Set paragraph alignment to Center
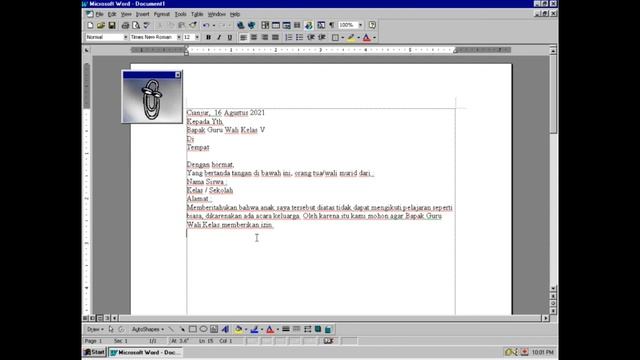Viewport: 640px width, 360px height. click(254, 38)
